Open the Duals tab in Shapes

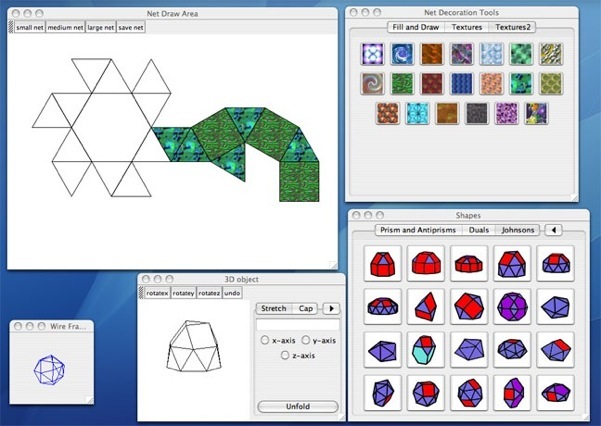coord(479,230)
